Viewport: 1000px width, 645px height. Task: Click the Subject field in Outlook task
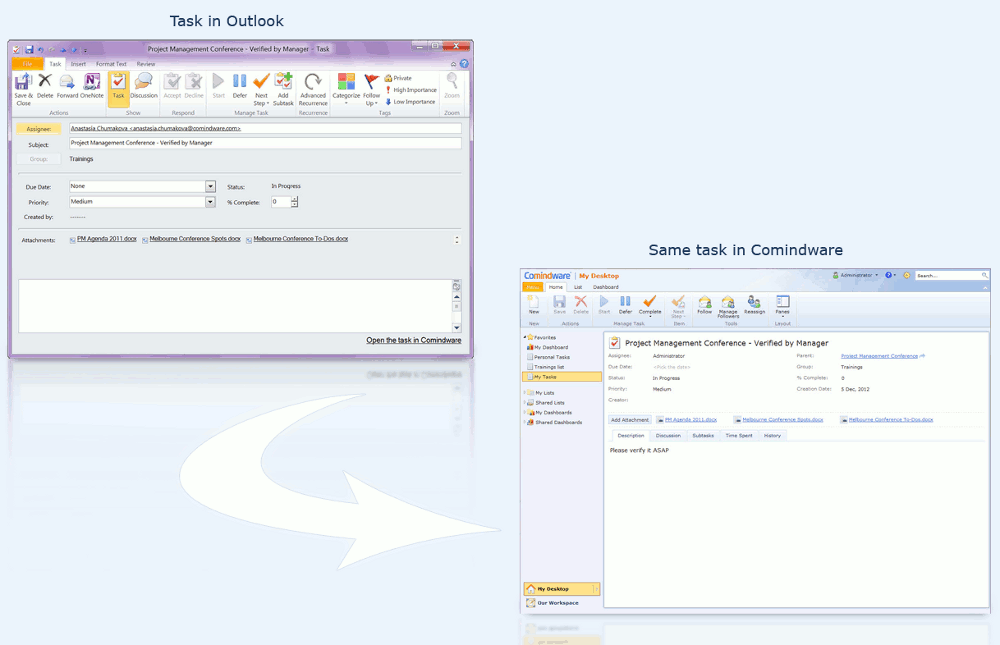pyautogui.click(x=265, y=144)
